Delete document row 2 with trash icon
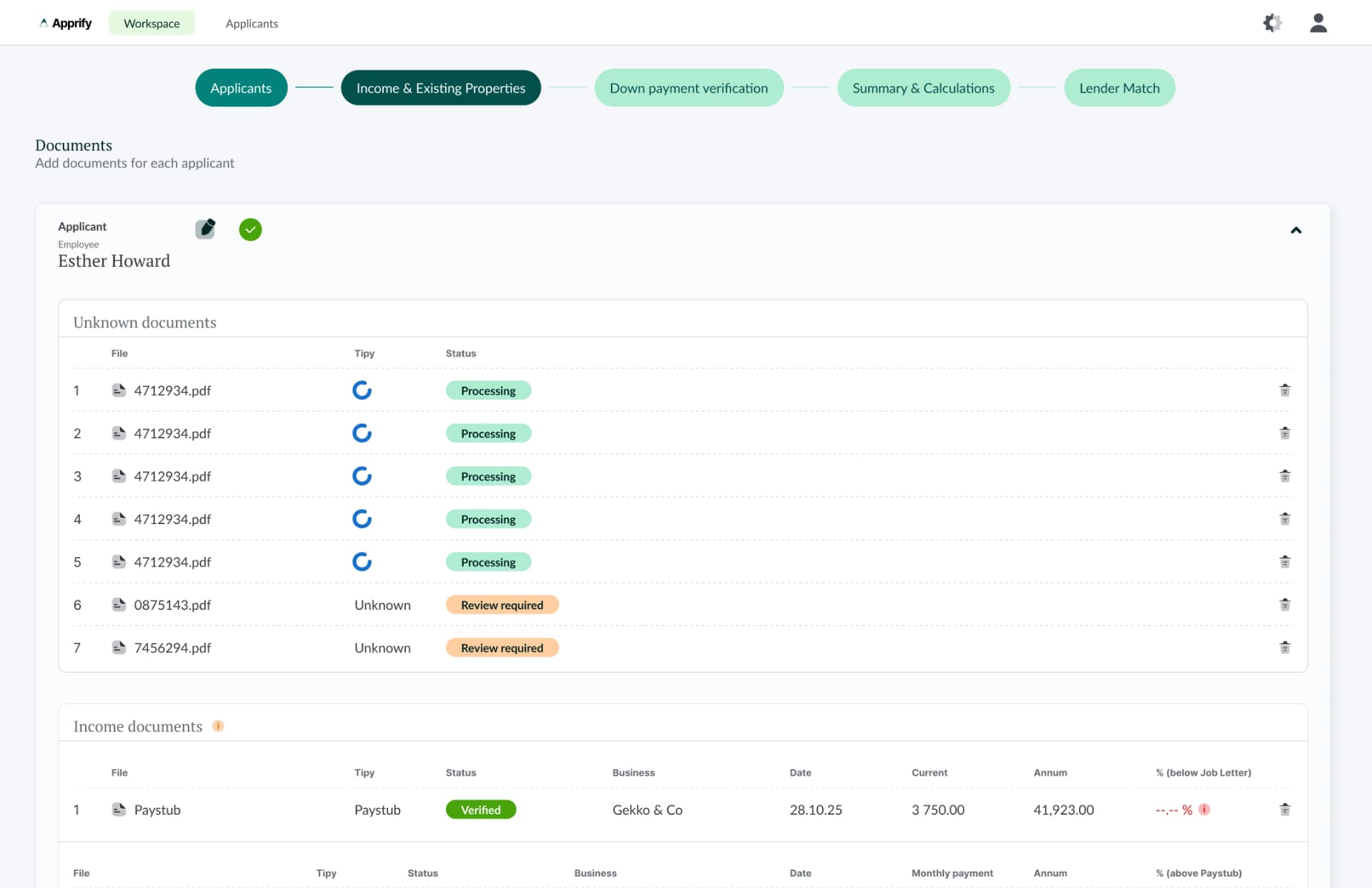1372x888 pixels. [x=1285, y=433]
